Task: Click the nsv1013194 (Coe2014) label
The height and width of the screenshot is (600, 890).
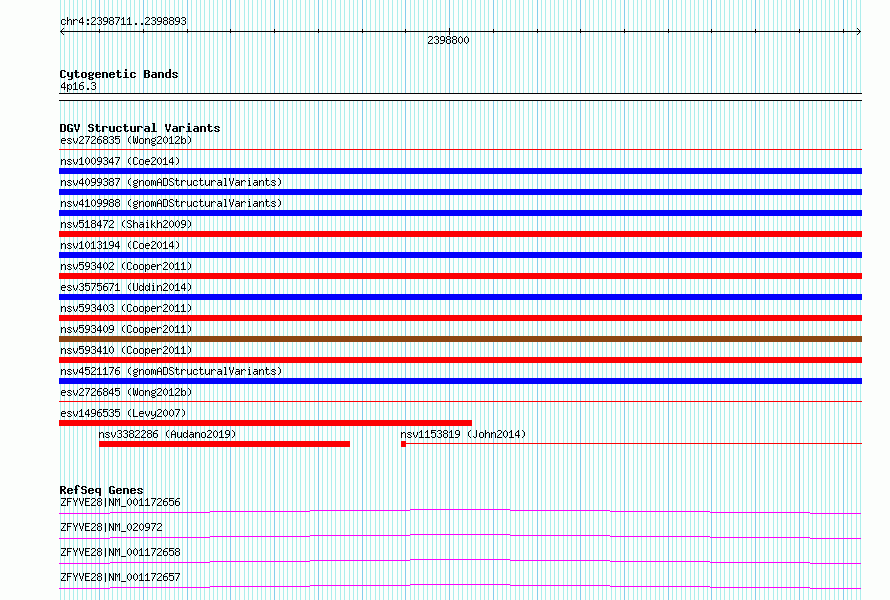Action: coord(120,245)
